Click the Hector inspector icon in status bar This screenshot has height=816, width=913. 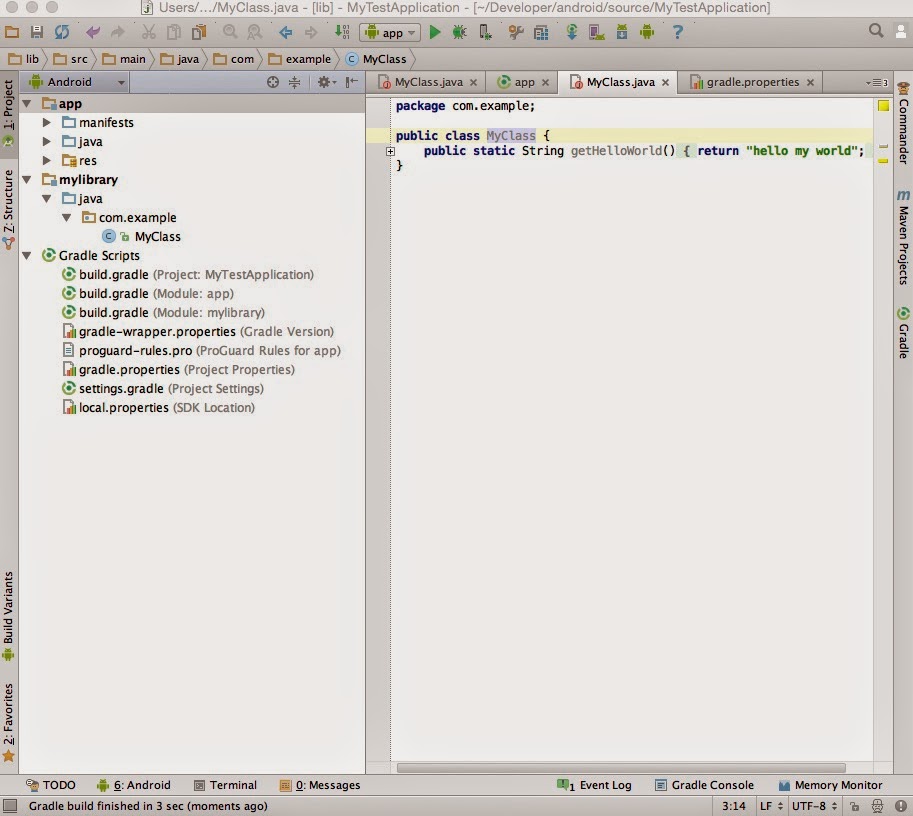point(877,806)
